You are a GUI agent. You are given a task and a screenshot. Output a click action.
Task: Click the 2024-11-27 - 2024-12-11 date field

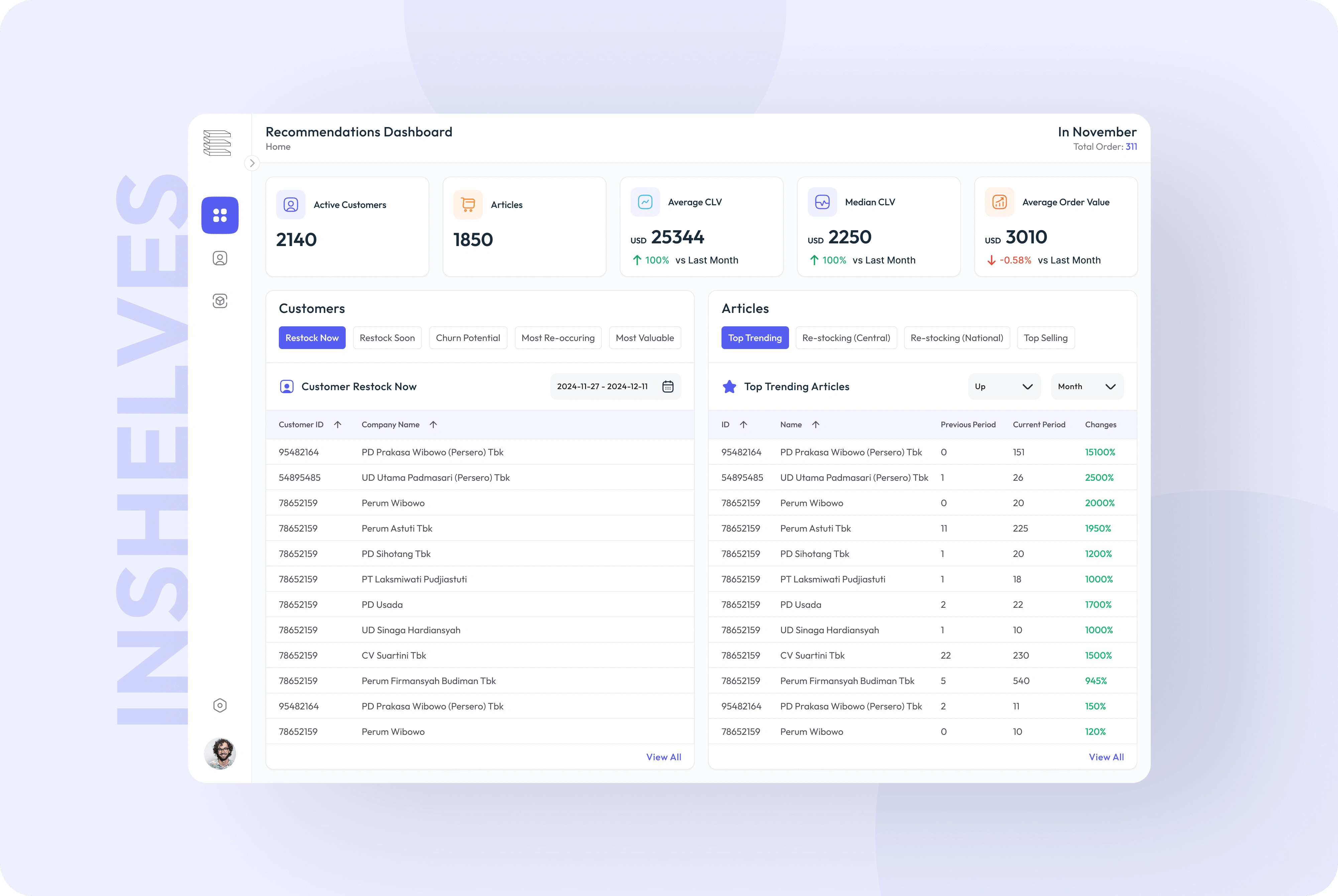pos(602,387)
